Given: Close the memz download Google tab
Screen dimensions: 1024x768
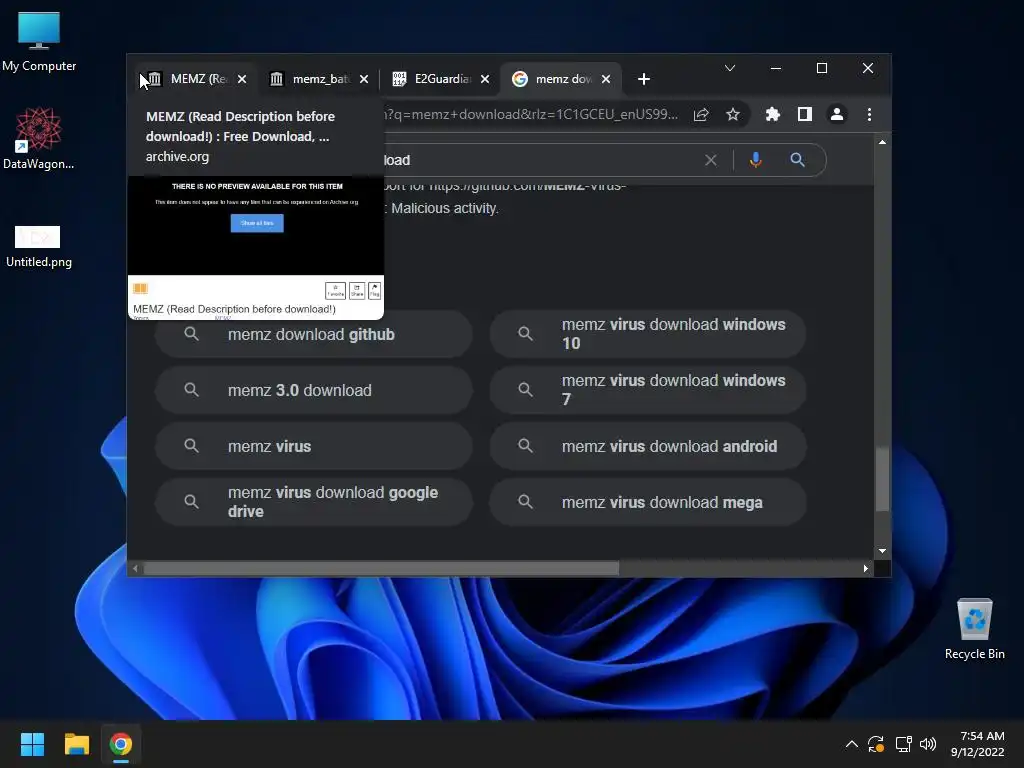Looking at the screenshot, I should click(x=606, y=79).
